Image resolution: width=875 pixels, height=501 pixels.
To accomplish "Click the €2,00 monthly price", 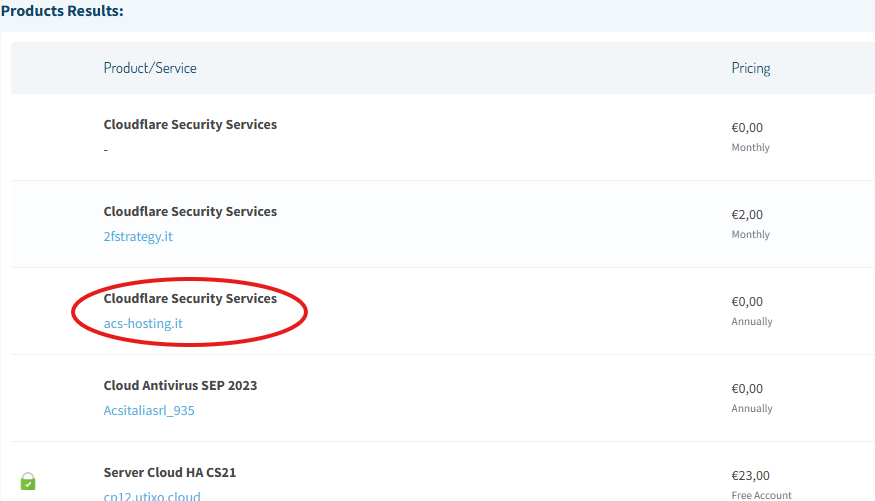I will coord(747,214).
